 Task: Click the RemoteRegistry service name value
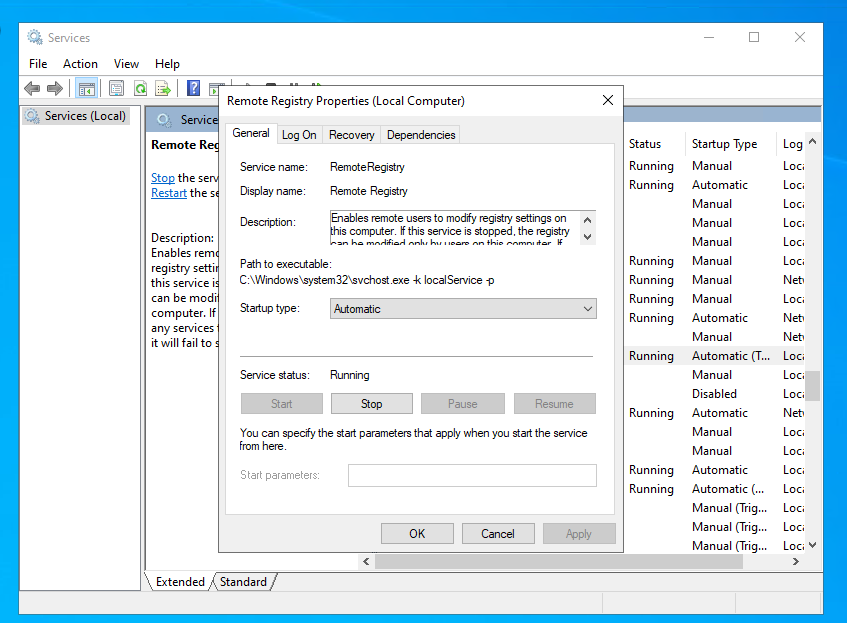(367, 167)
